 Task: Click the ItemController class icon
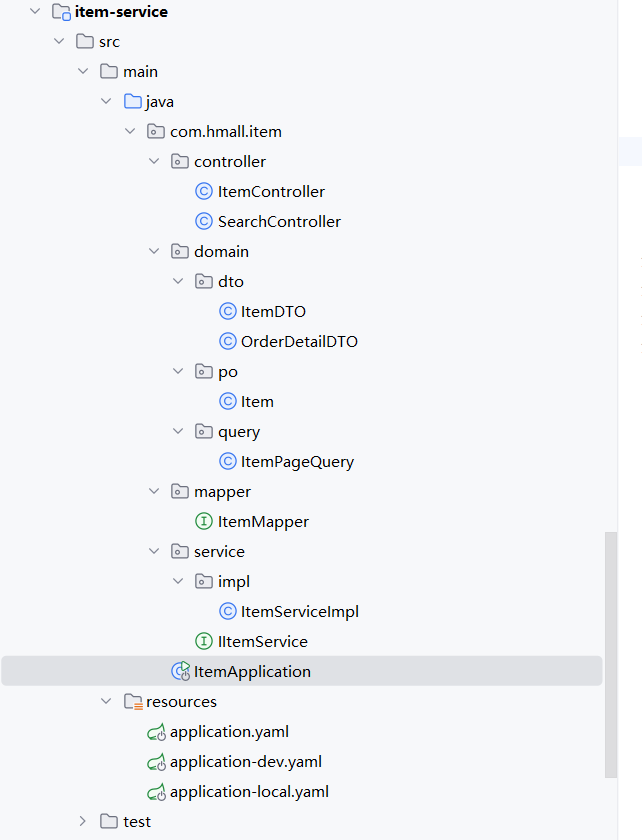204,191
